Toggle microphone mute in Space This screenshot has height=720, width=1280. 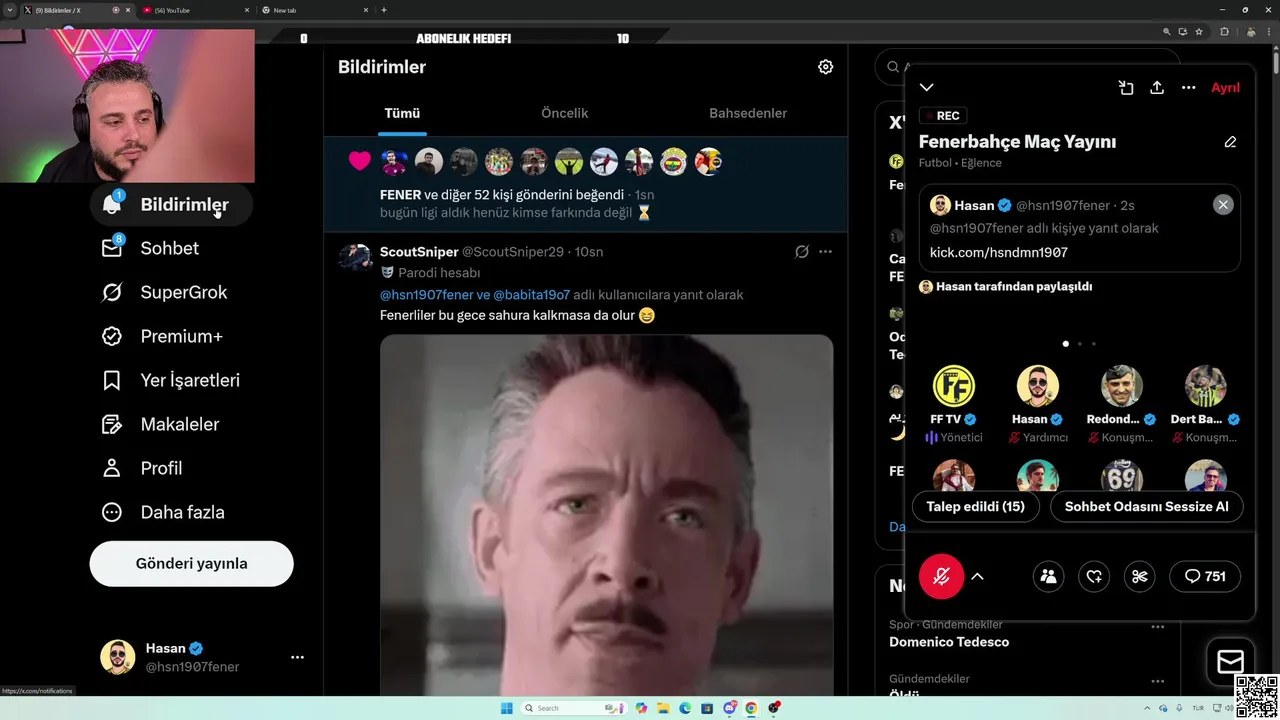click(x=941, y=576)
